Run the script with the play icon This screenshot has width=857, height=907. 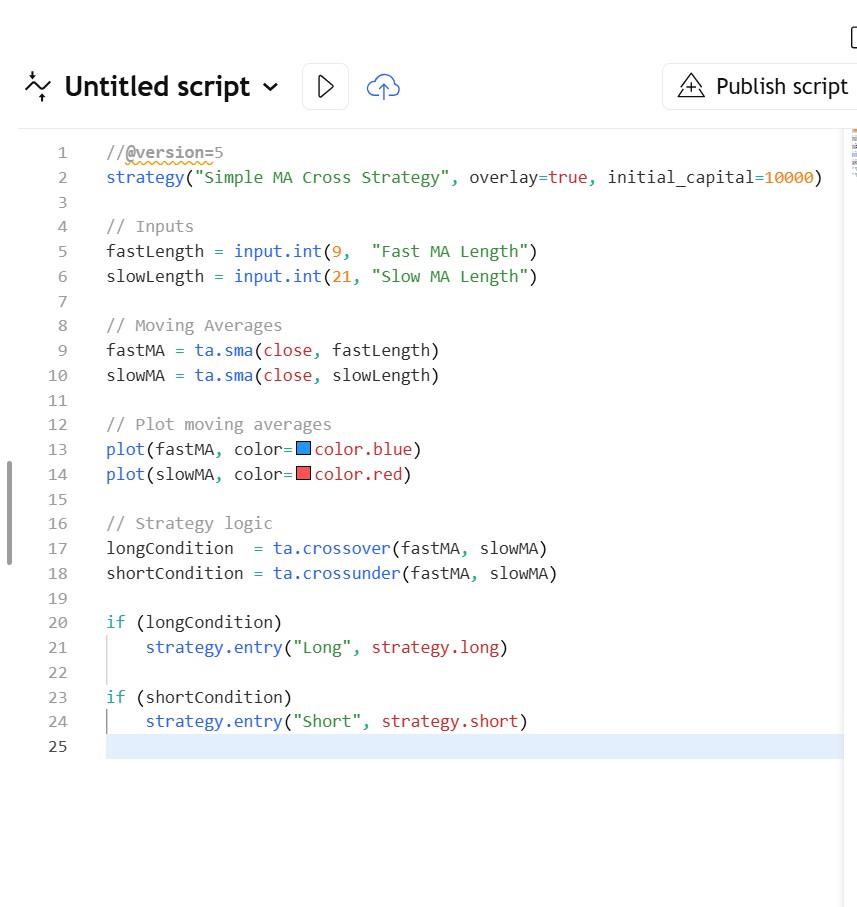[325, 87]
